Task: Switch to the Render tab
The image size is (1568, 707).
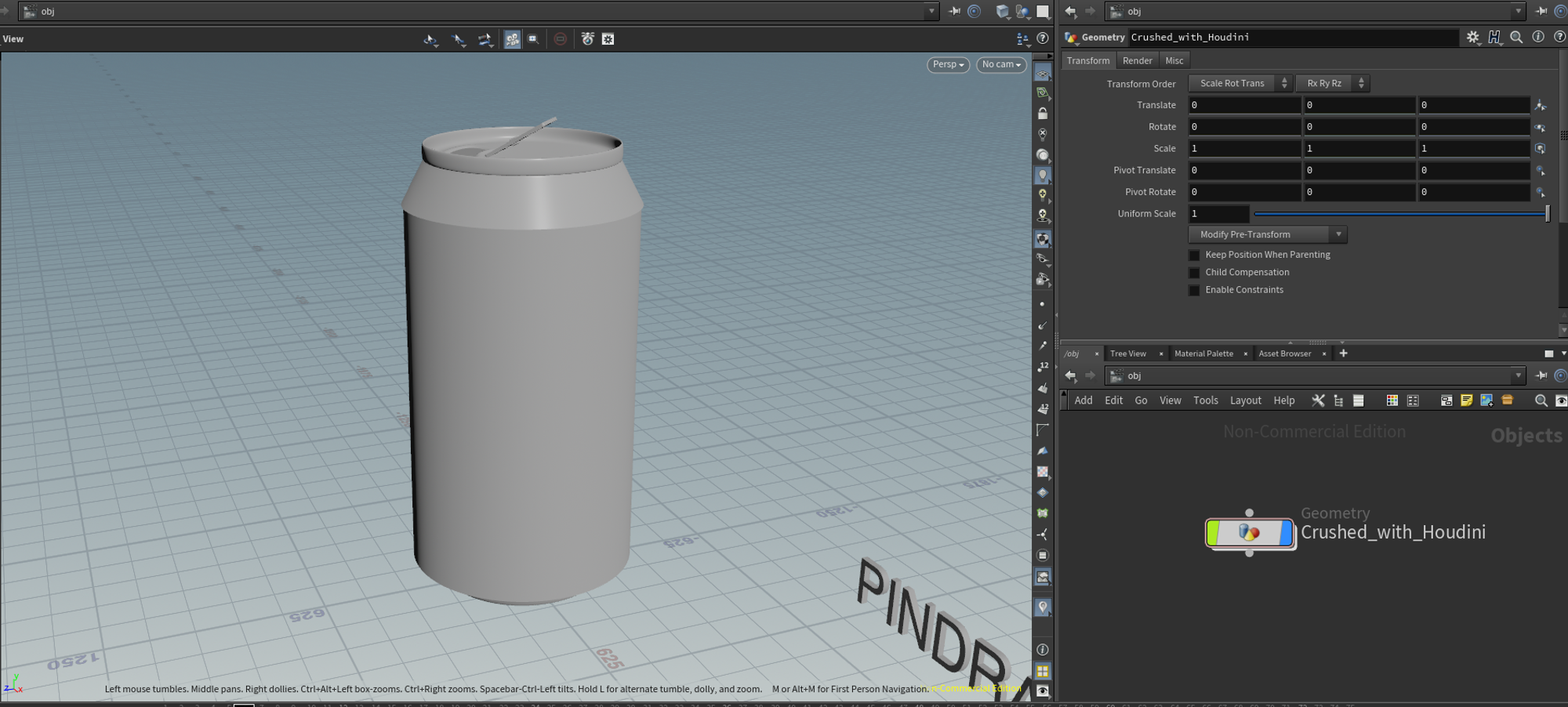Action: 1137,60
